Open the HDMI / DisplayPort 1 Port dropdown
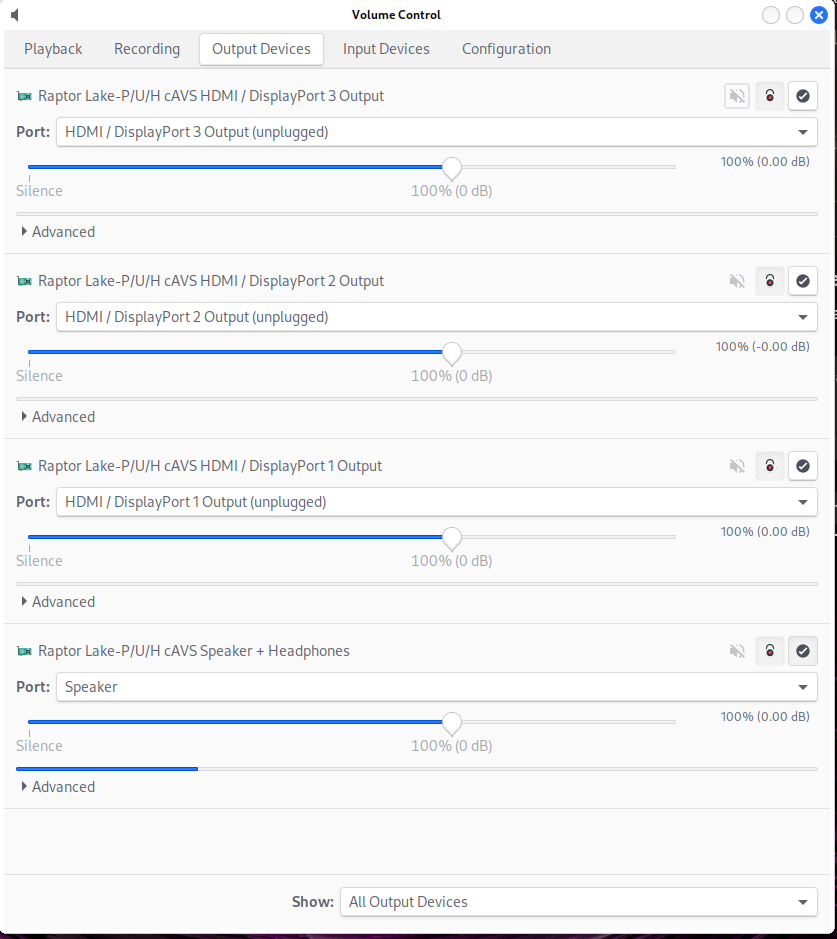This screenshot has width=837, height=939. tap(436, 502)
